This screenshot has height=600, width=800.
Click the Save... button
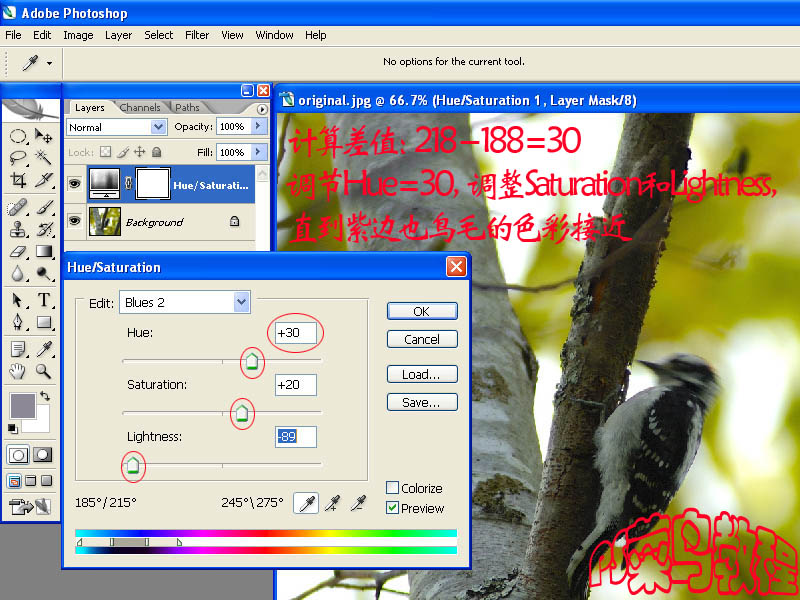pyautogui.click(x=422, y=403)
